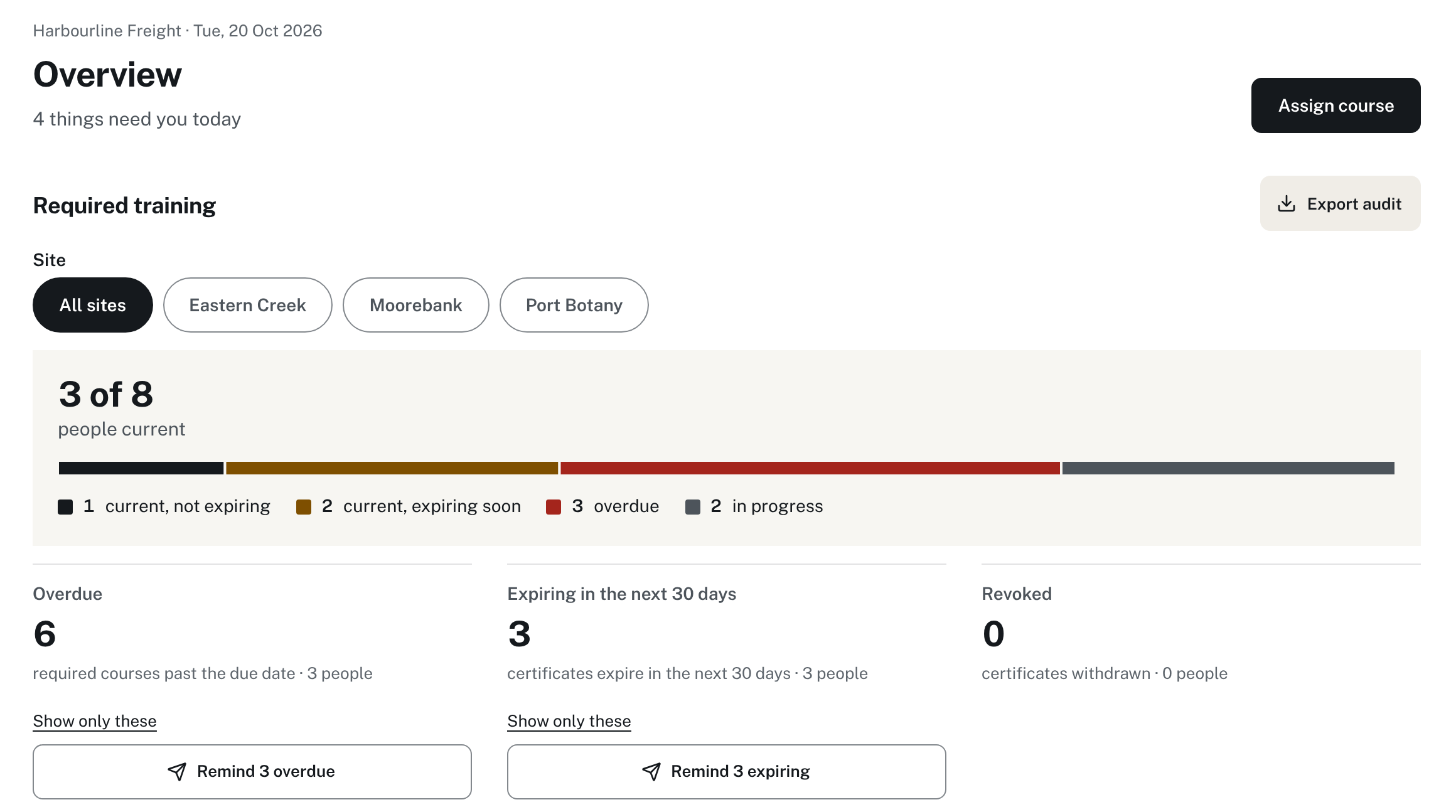
Task: Click the red legend swatch for overdue
Action: tap(554, 507)
